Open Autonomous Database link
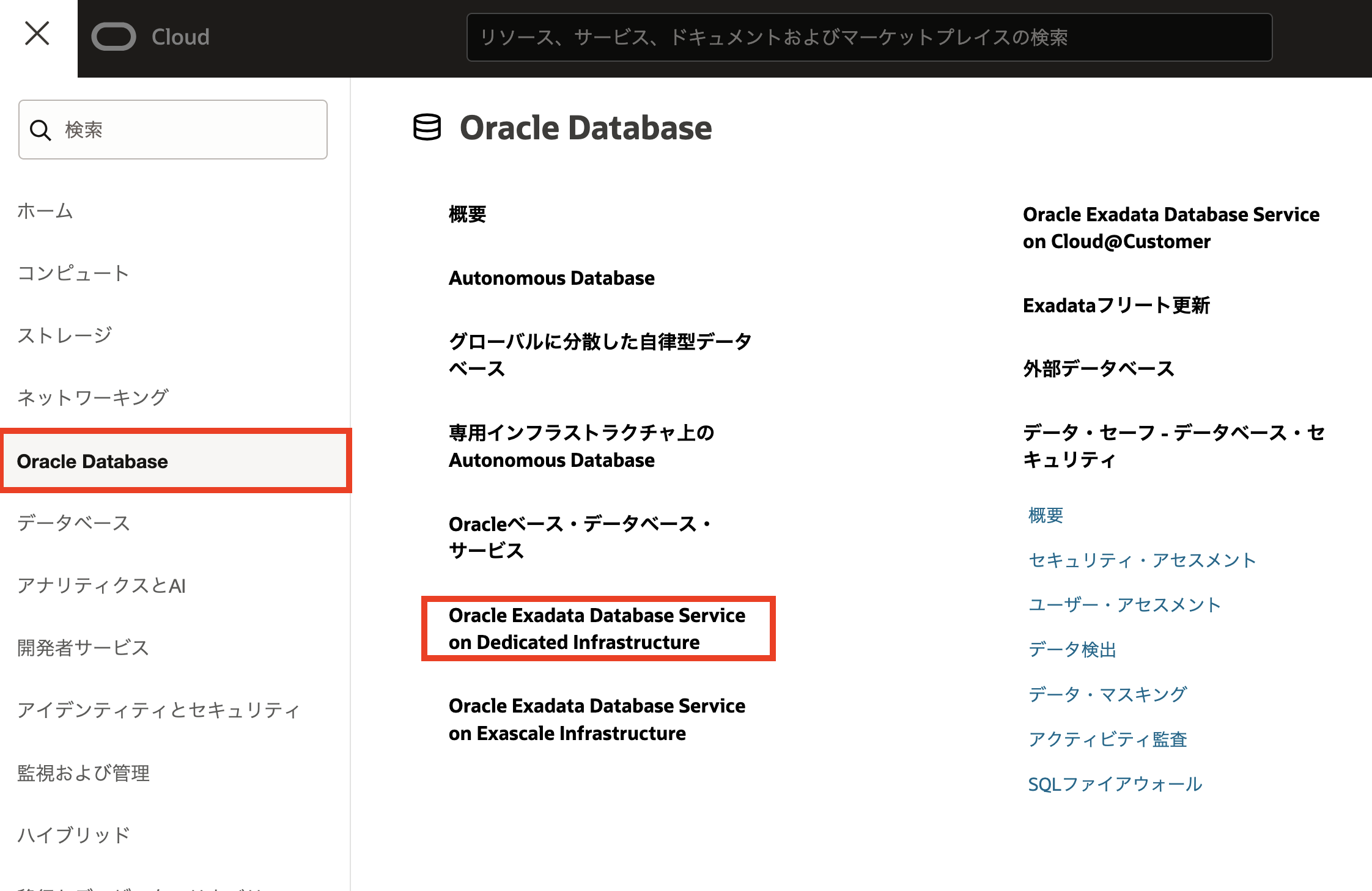Viewport: 1372px width, 891px height. click(x=551, y=278)
